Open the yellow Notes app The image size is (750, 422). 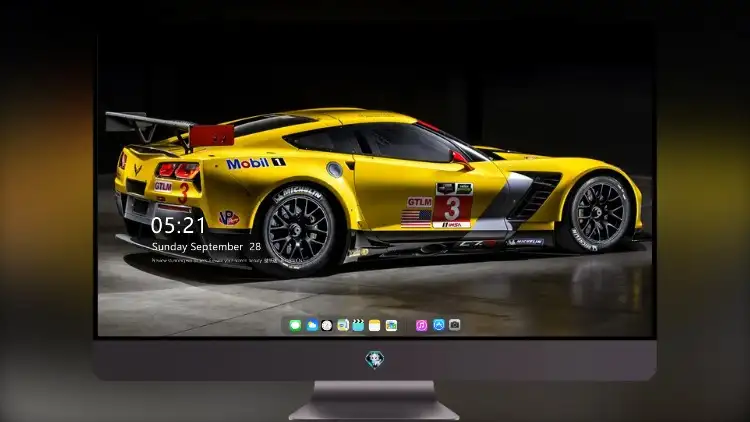(375, 325)
